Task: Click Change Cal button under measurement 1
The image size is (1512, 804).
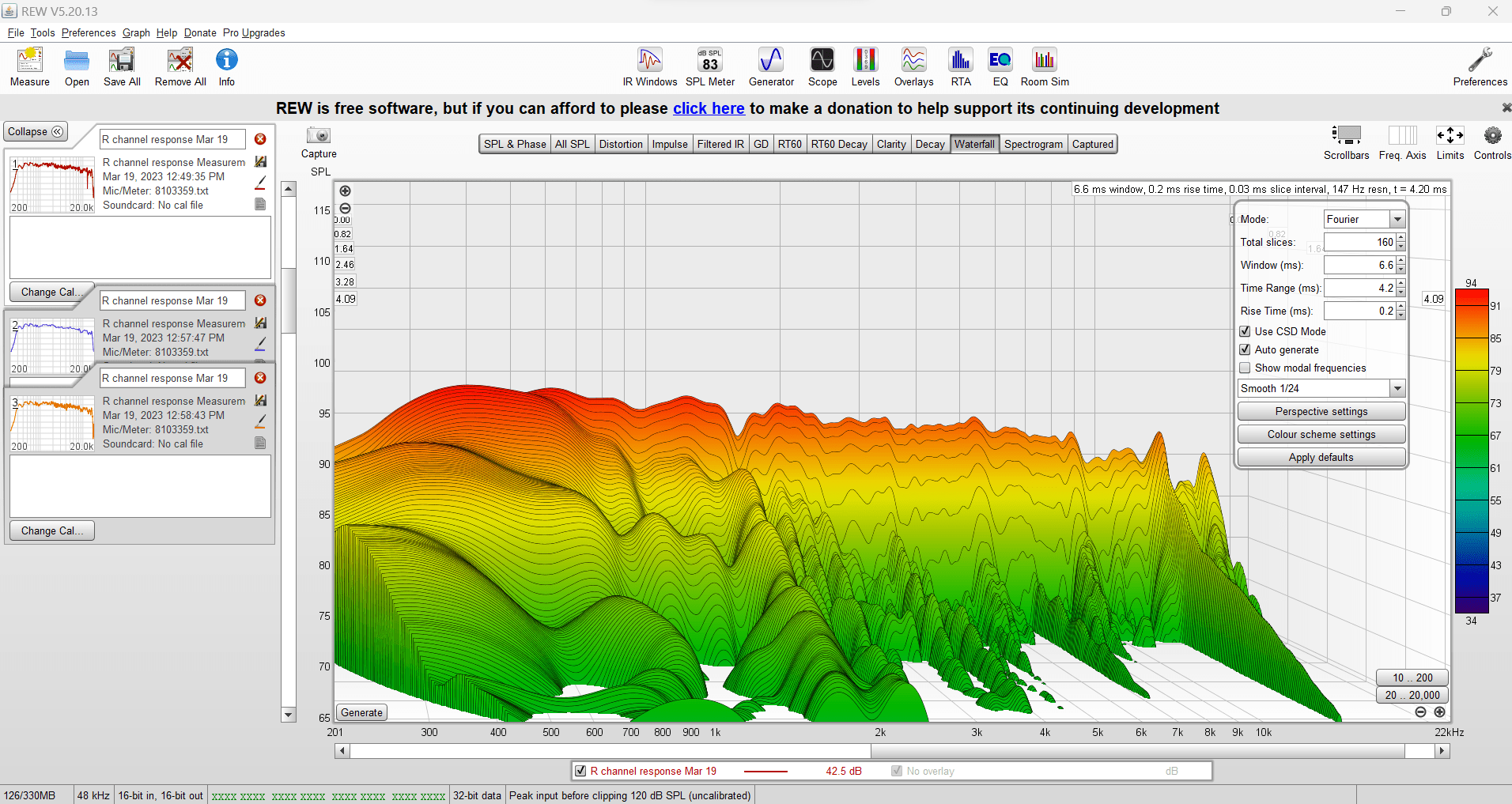Action: (x=51, y=292)
